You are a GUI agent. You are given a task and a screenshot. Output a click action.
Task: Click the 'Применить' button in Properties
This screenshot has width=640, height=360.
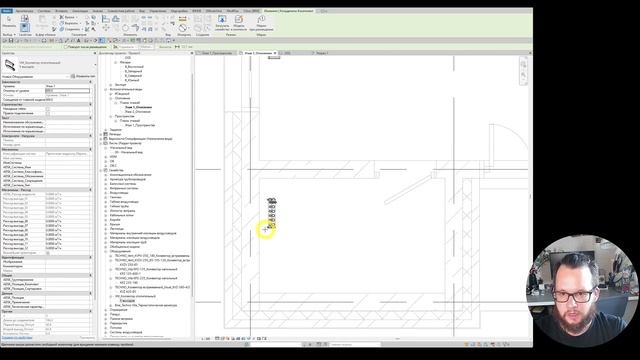coord(87,338)
